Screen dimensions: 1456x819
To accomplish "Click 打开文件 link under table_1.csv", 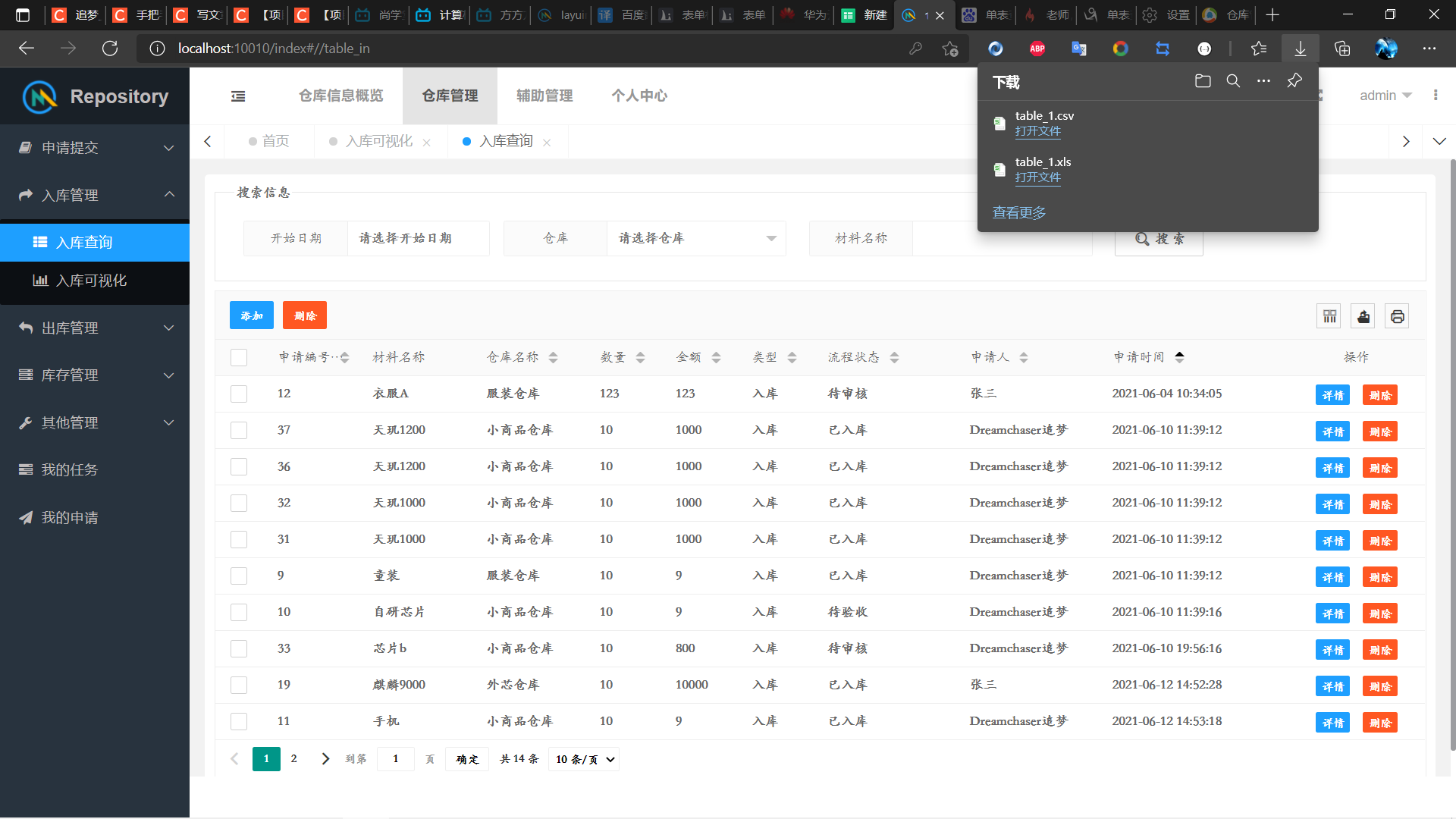I will pos(1037,131).
